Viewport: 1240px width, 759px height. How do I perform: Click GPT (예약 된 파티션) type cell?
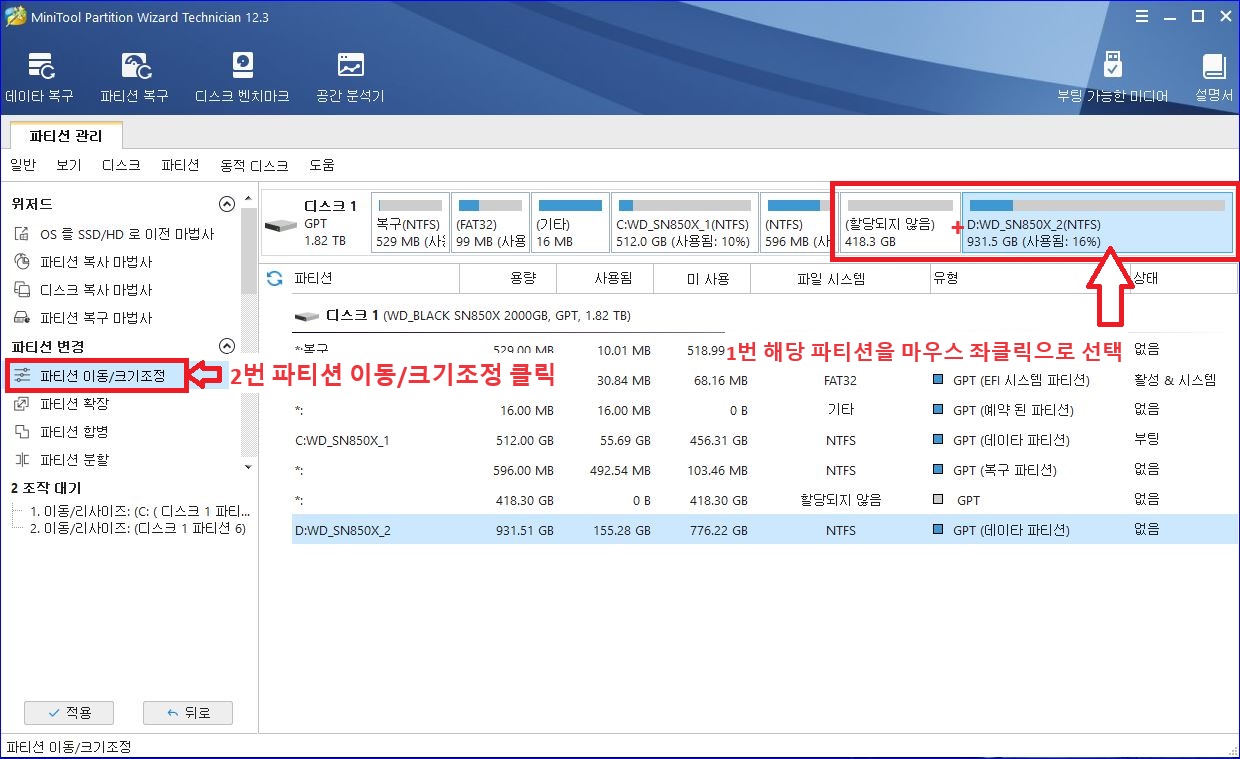[1003, 411]
